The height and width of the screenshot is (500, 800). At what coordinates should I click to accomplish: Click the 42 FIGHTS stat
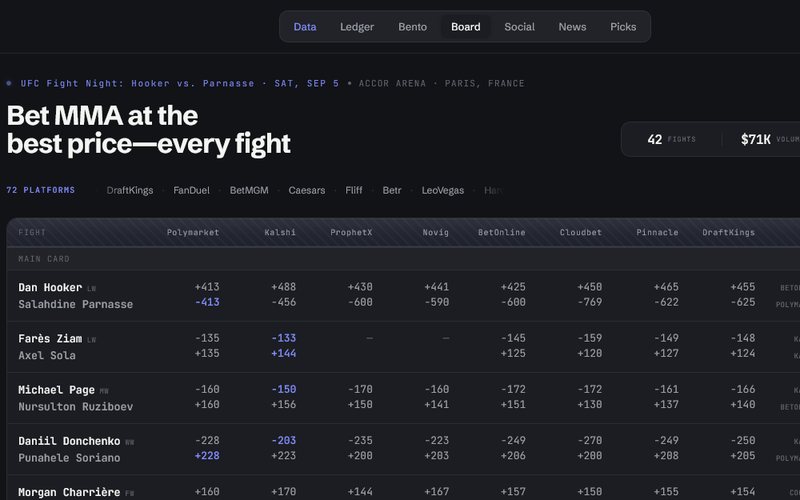point(671,139)
